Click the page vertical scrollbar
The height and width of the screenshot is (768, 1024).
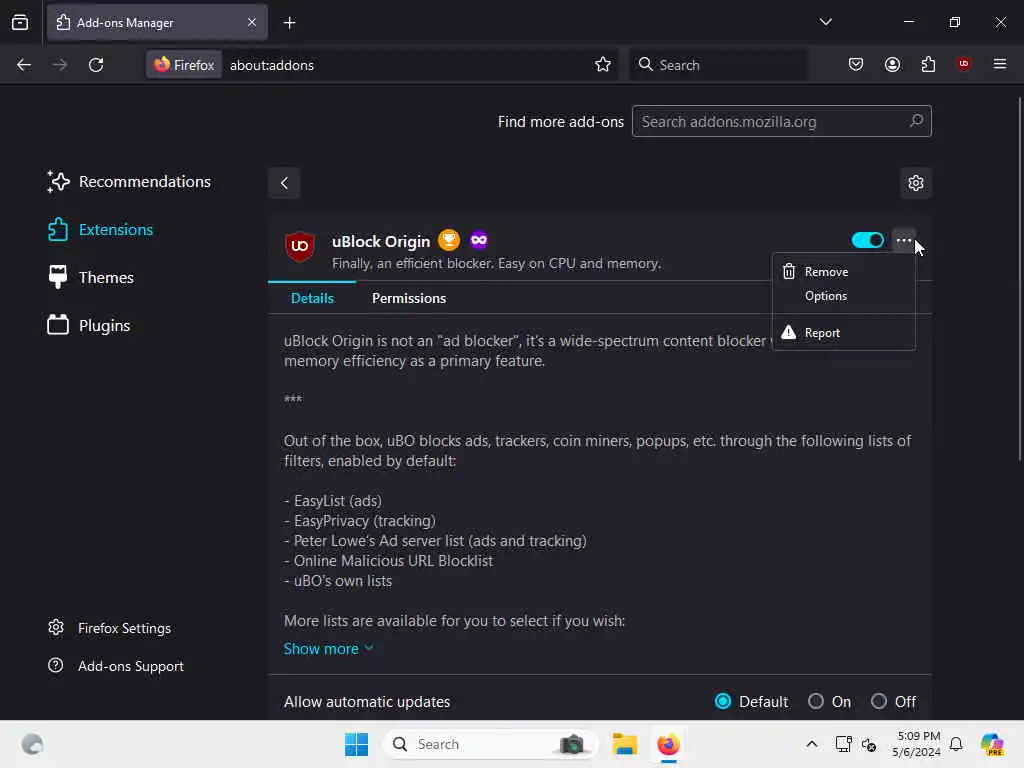tap(1019, 279)
